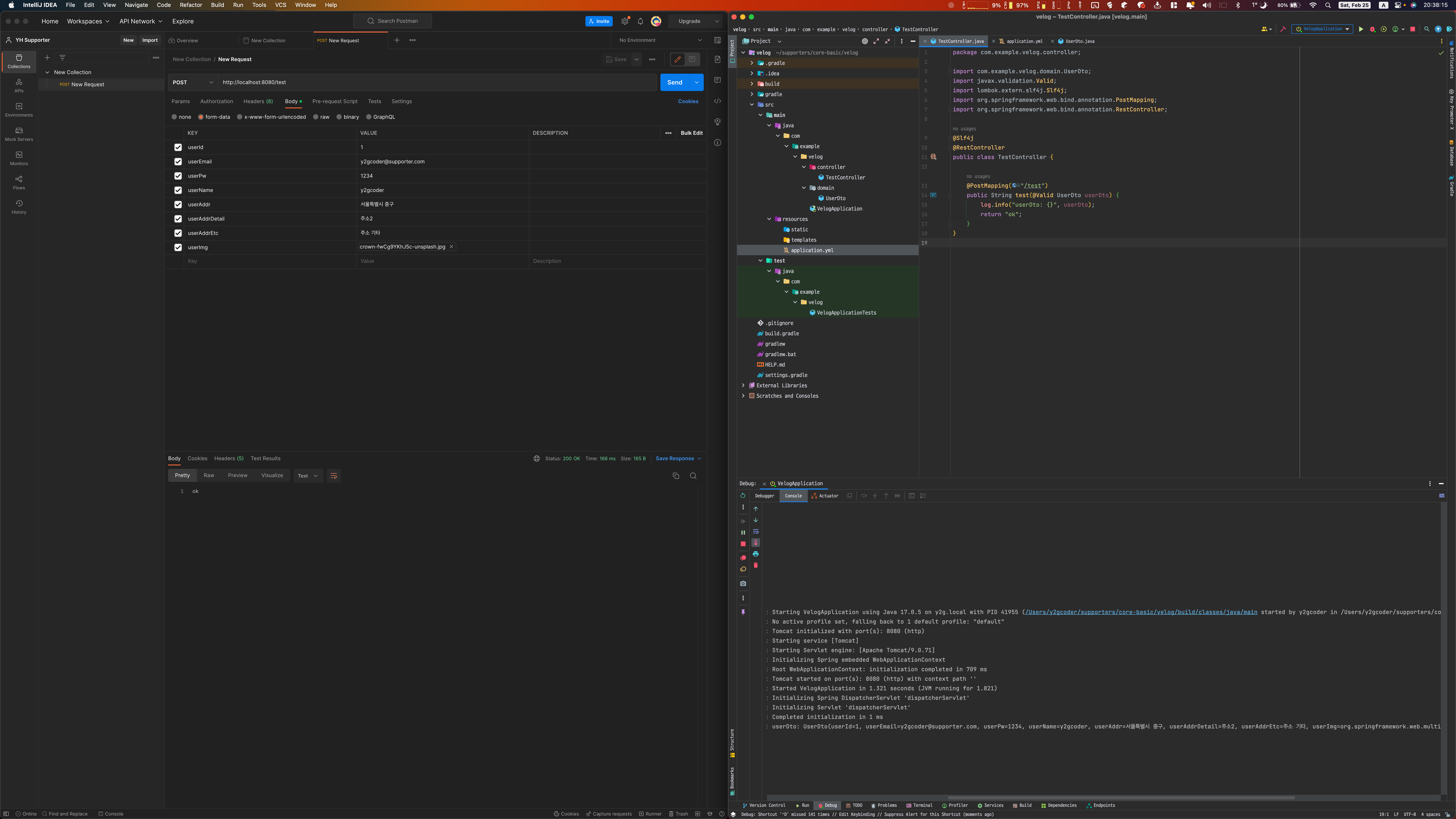Click Search Postman field
Screen dimensions: 1456x819
tap(392, 21)
